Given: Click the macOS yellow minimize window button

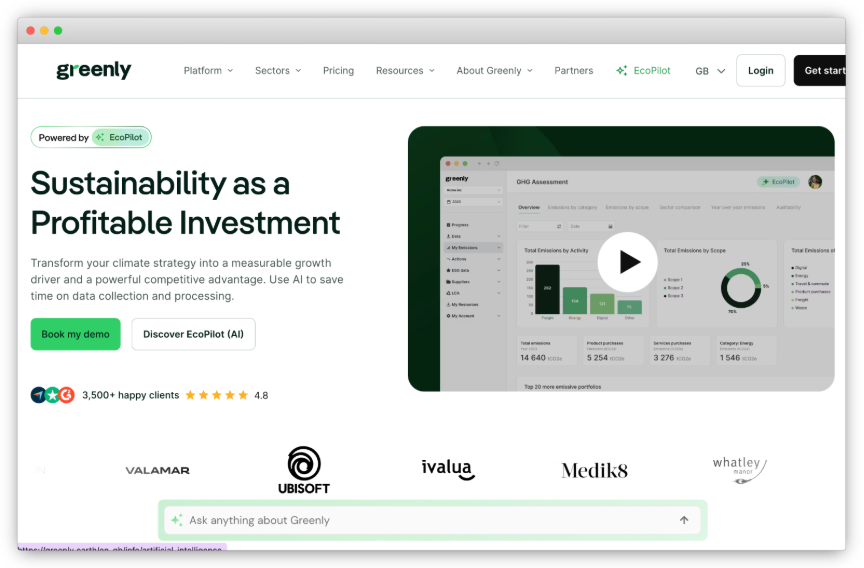Looking at the screenshot, I should (x=44, y=31).
